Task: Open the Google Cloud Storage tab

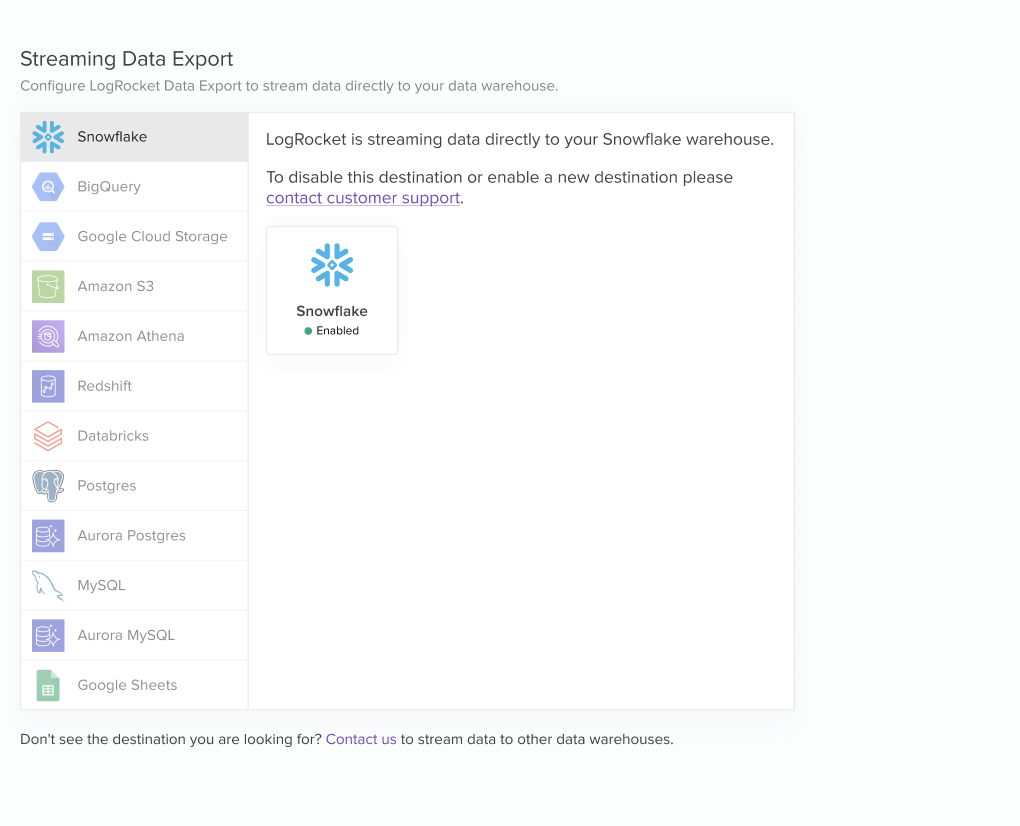Action: pos(135,237)
